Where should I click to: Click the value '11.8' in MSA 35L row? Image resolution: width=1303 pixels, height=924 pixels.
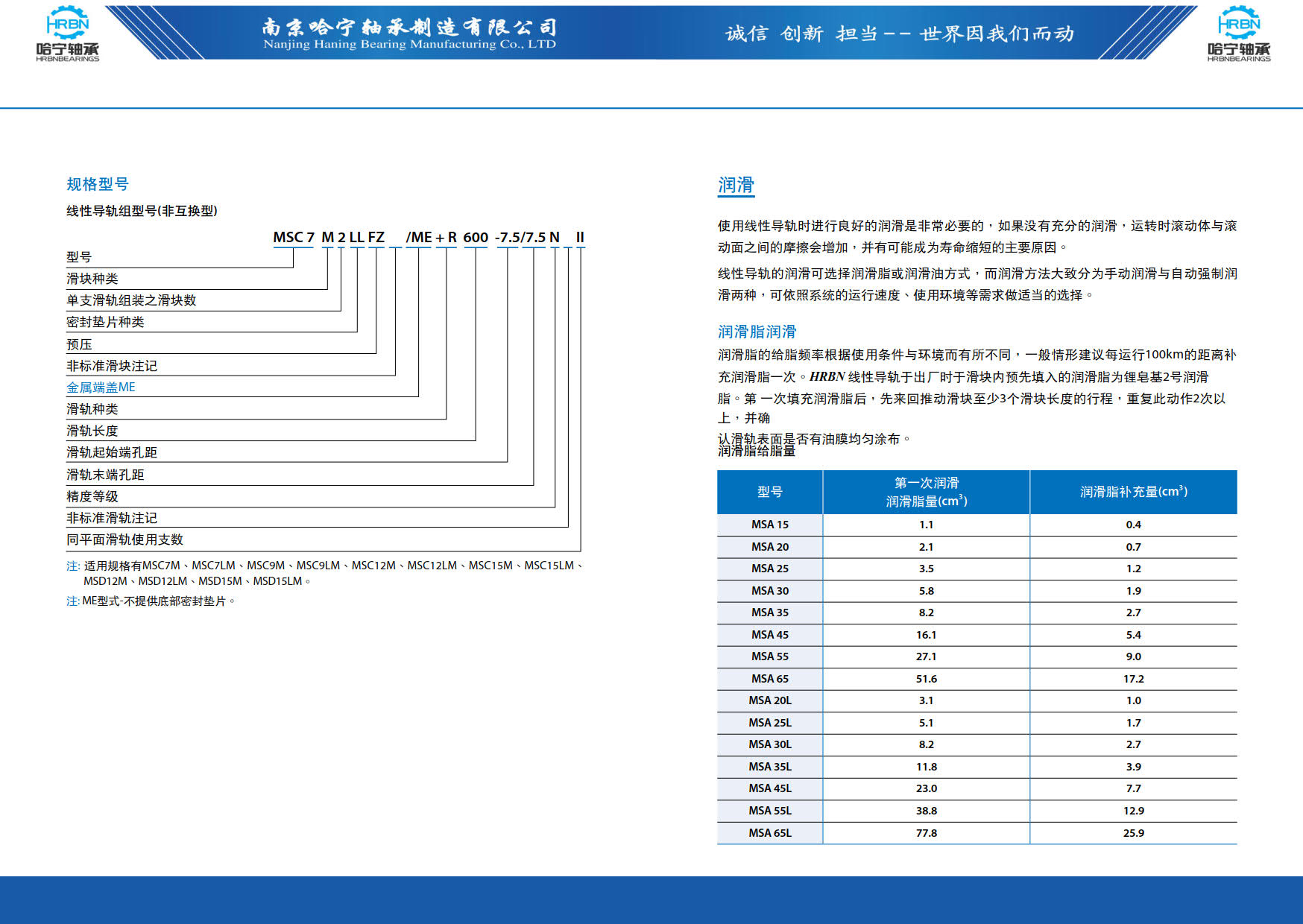[x=927, y=767]
